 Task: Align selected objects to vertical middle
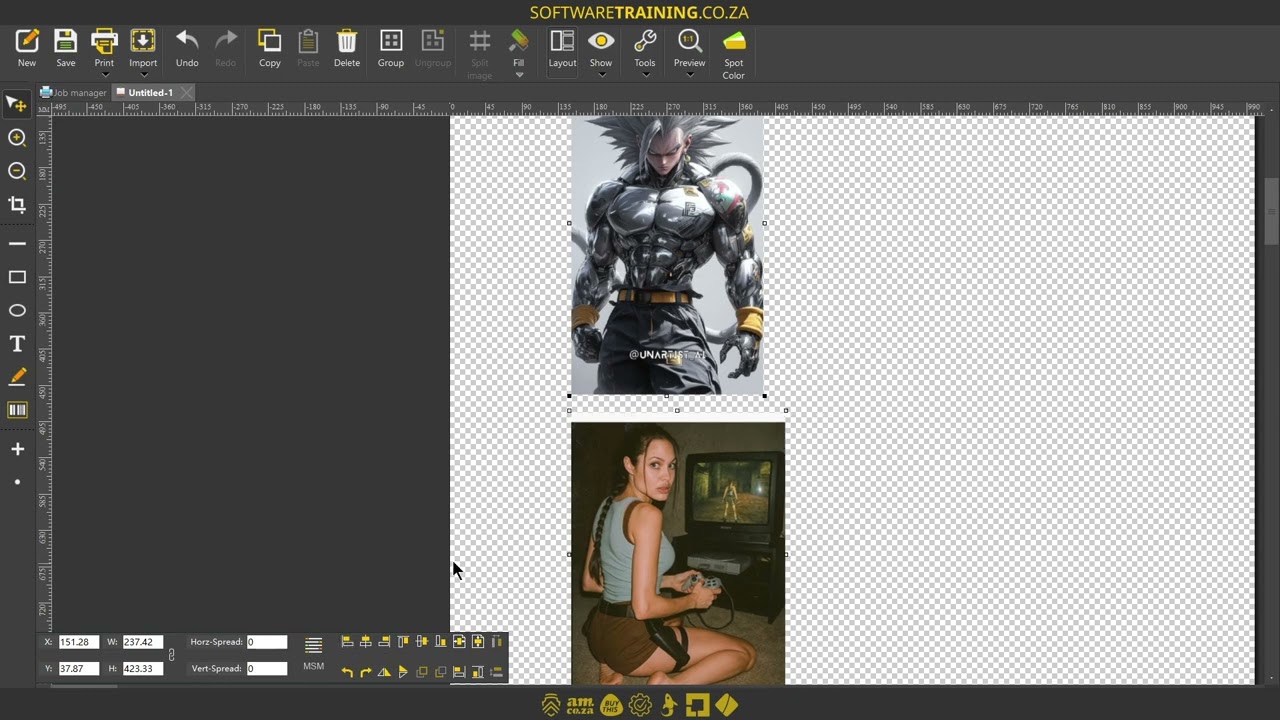tap(422, 642)
